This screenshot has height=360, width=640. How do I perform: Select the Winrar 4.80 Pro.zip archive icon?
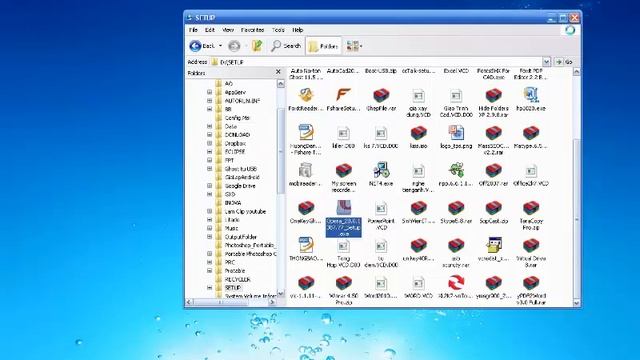point(343,283)
